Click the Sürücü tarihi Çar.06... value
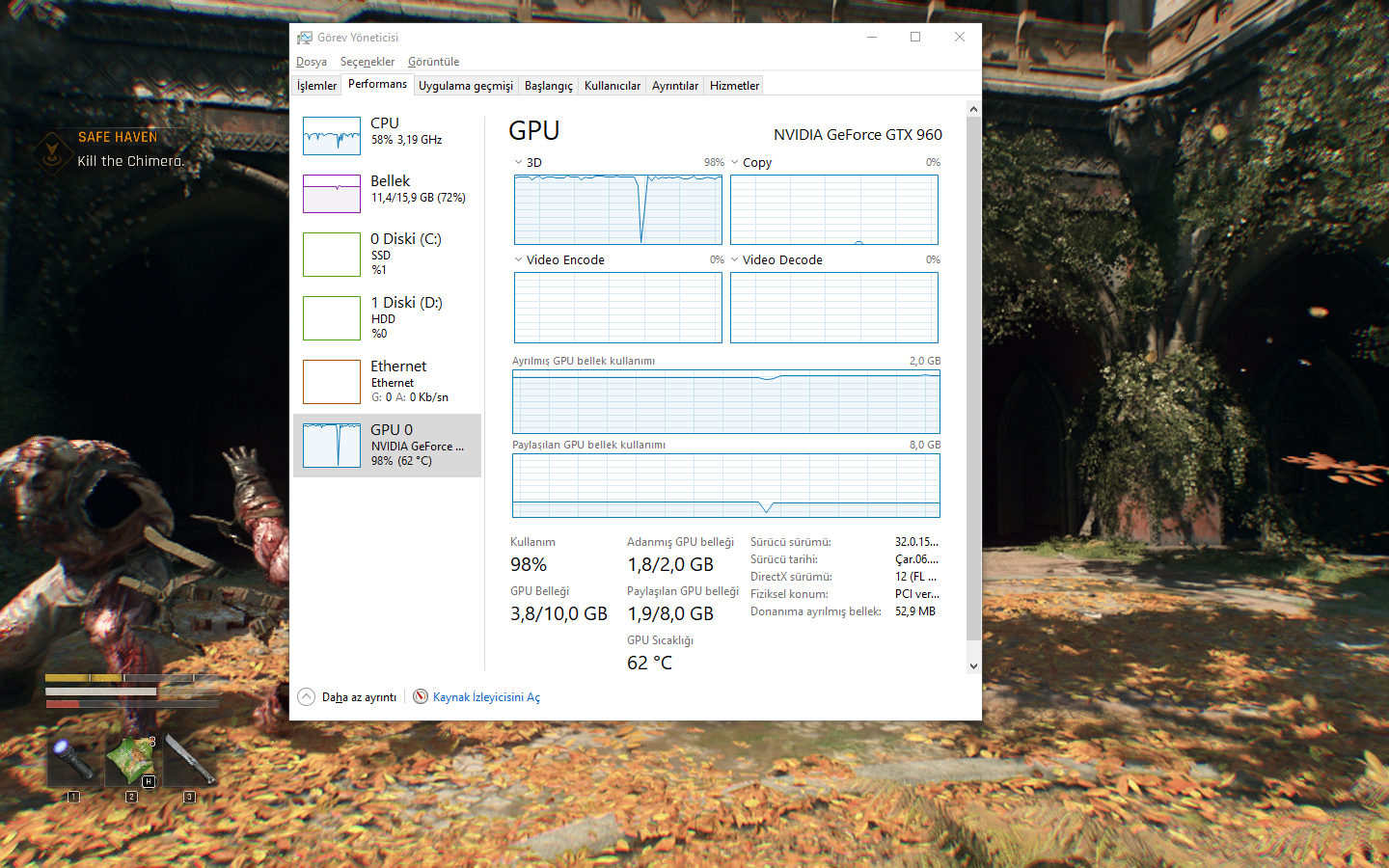The height and width of the screenshot is (868, 1389). point(916,559)
